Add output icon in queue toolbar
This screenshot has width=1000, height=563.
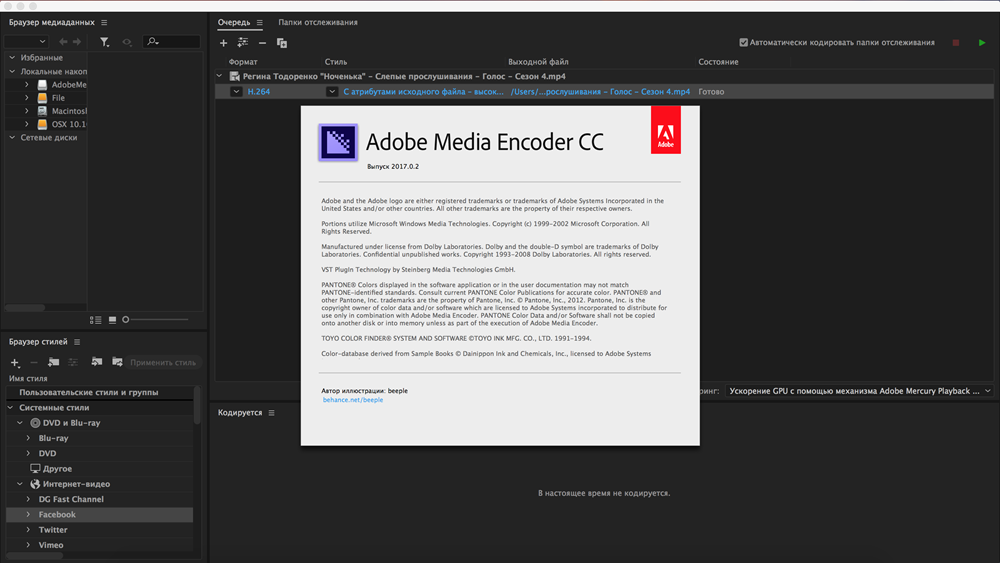click(x=242, y=43)
